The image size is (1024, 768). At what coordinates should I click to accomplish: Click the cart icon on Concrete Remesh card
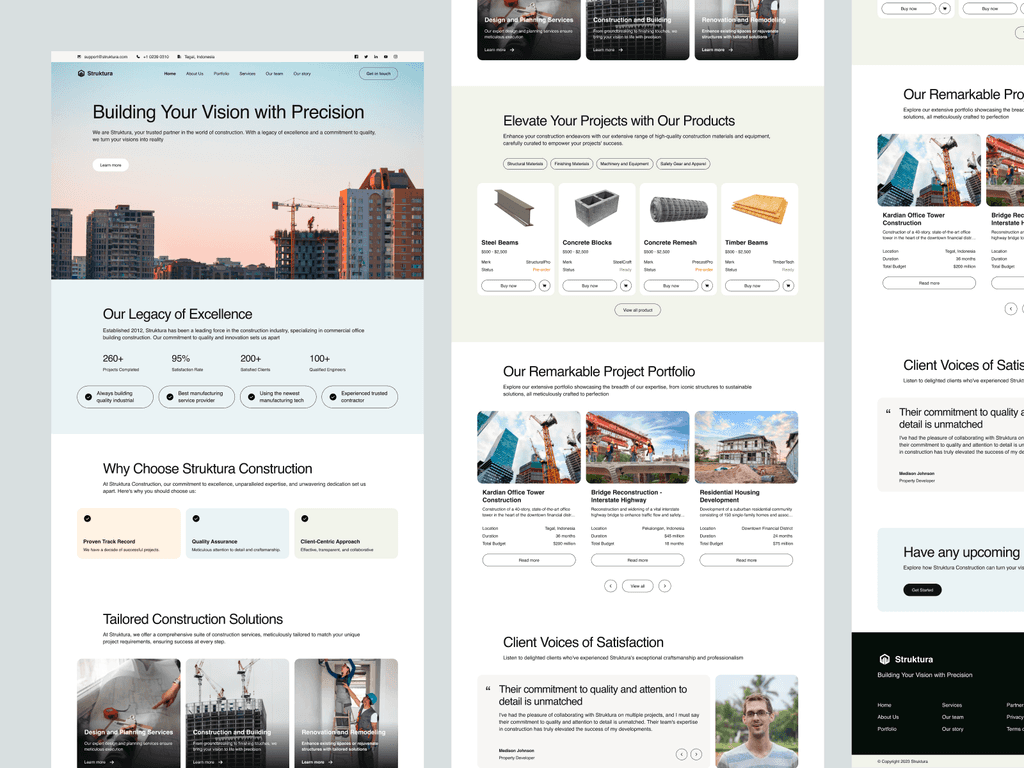[x=707, y=285]
